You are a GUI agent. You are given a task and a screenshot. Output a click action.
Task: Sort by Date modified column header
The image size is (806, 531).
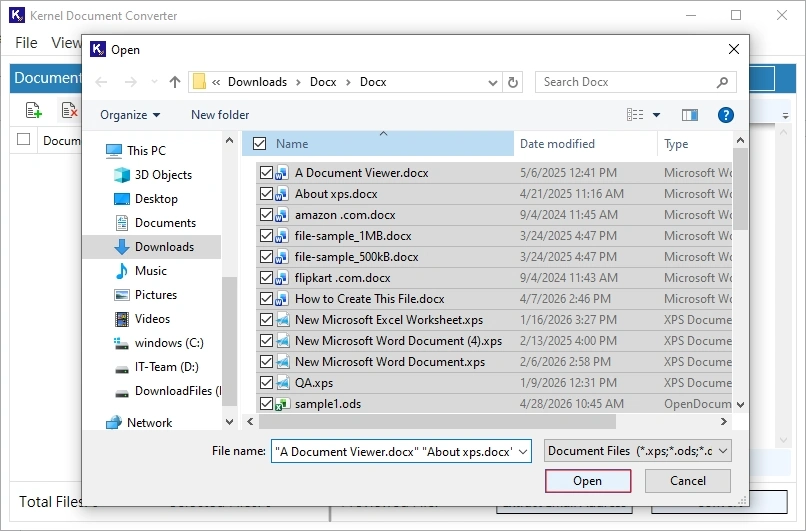pos(585,144)
